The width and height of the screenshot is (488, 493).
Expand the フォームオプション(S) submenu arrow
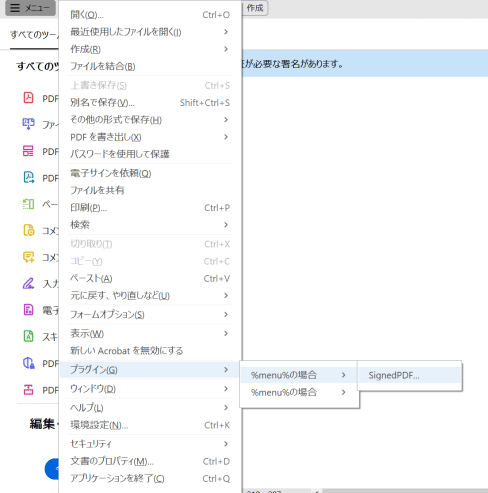click(x=226, y=315)
